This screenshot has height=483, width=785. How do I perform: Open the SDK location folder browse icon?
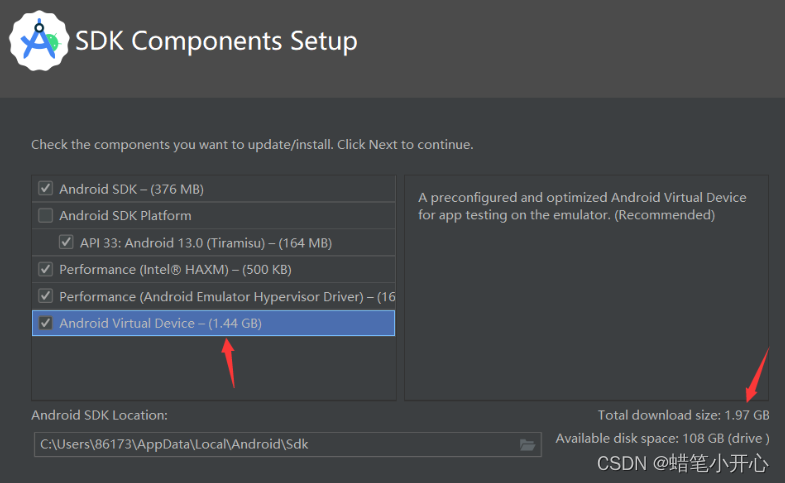pos(527,444)
